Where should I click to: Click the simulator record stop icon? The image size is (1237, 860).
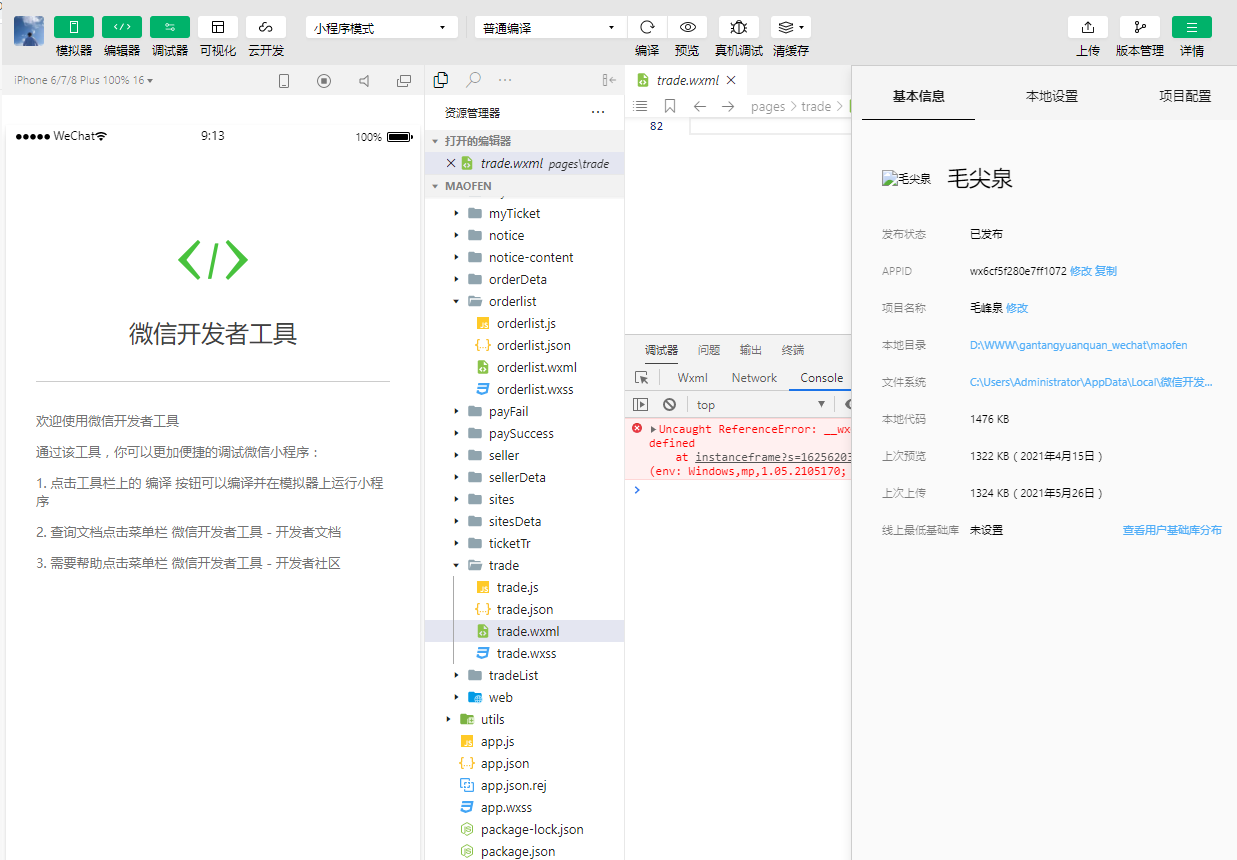coord(324,81)
